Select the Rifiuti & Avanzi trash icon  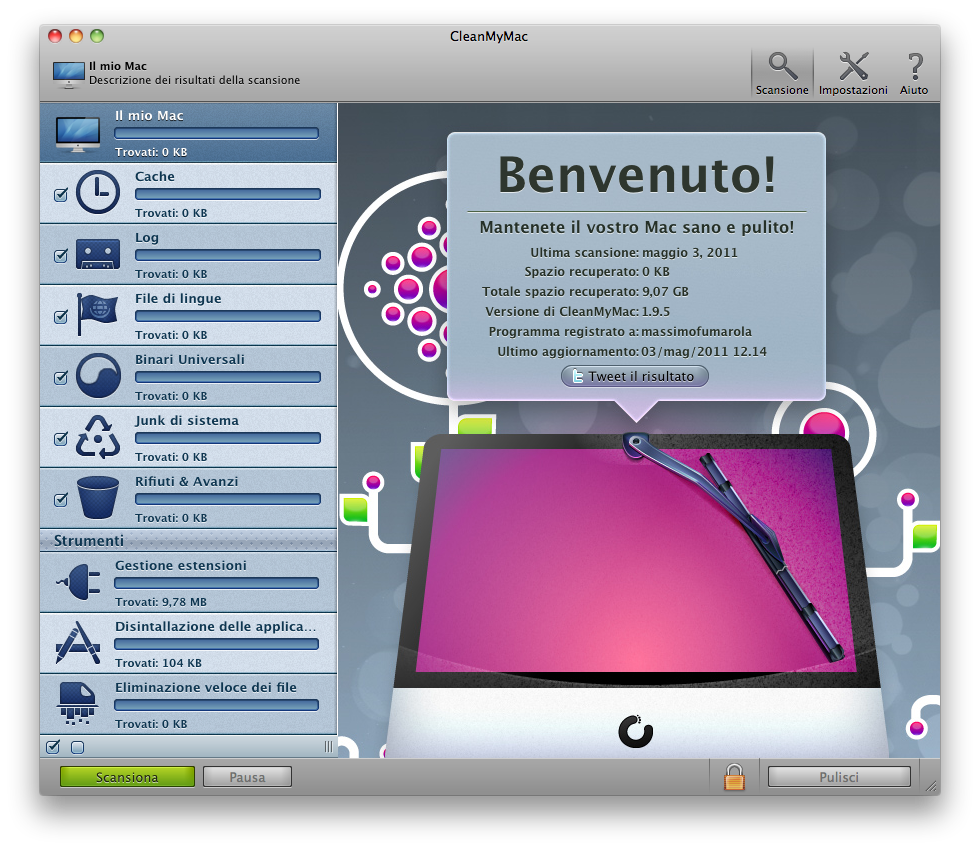click(x=98, y=498)
